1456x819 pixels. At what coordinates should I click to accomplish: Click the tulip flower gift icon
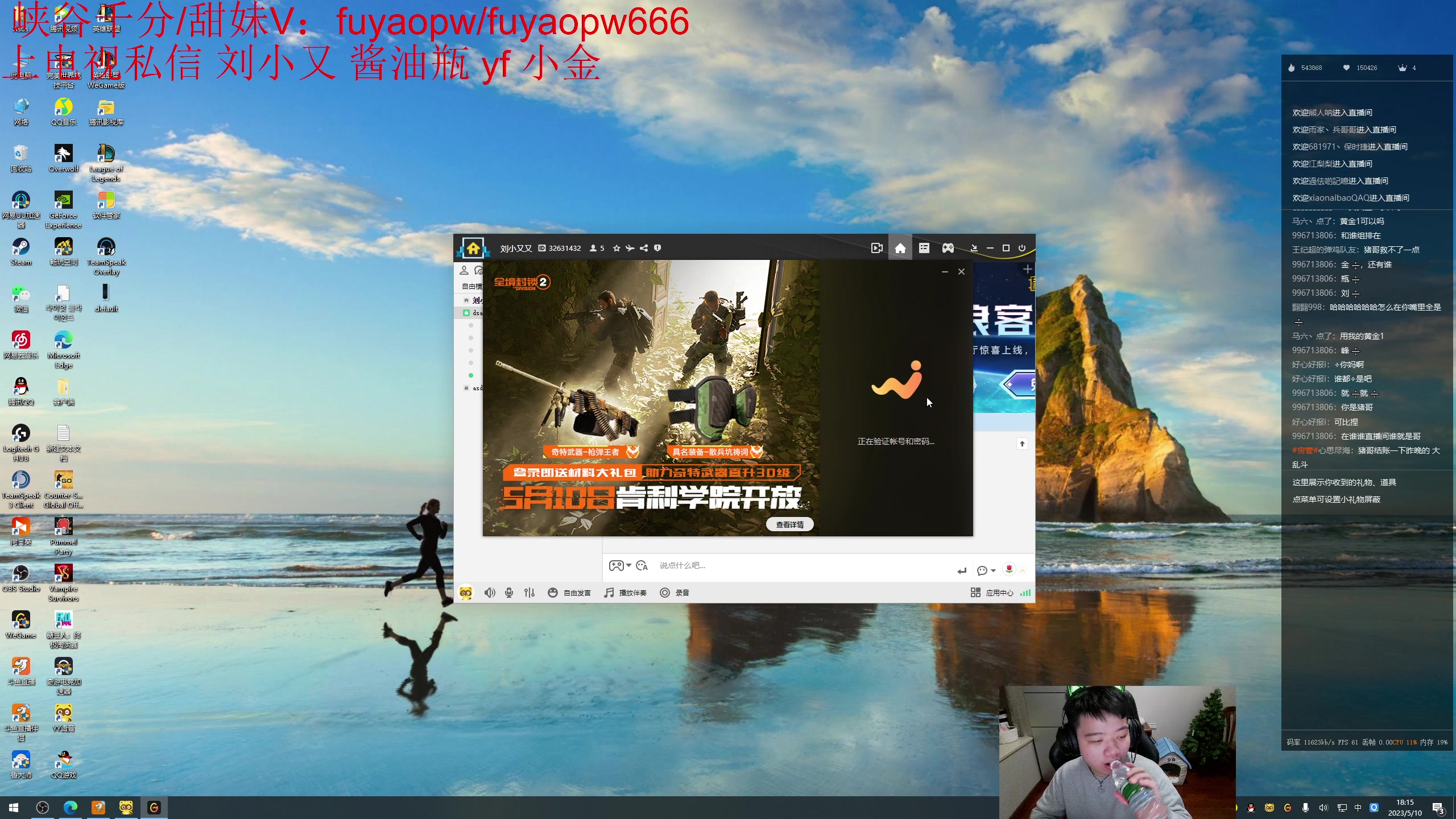pyautogui.click(x=1009, y=569)
